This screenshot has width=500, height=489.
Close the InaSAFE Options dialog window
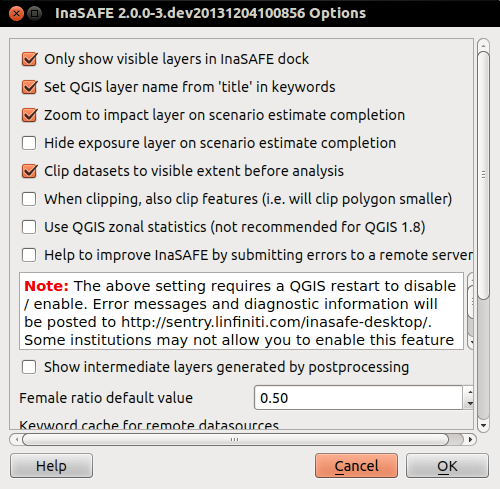16,14
